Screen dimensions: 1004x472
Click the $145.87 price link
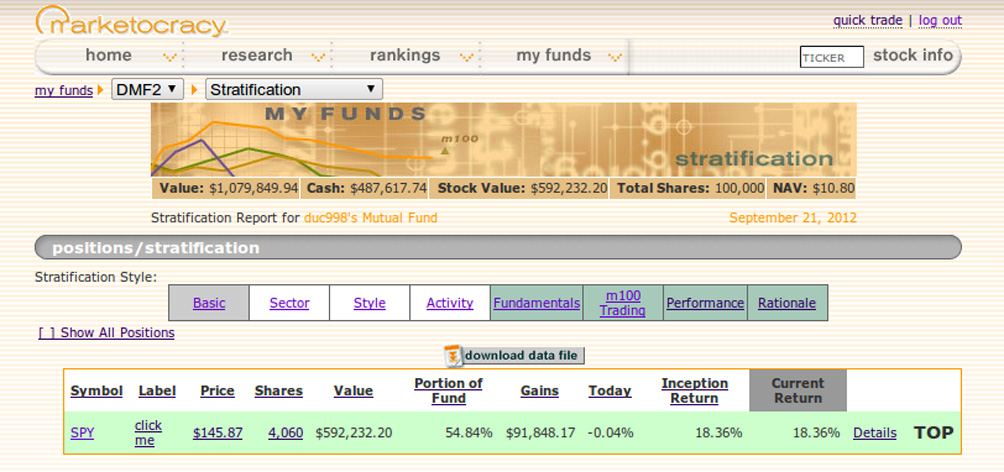pyautogui.click(x=218, y=433)
